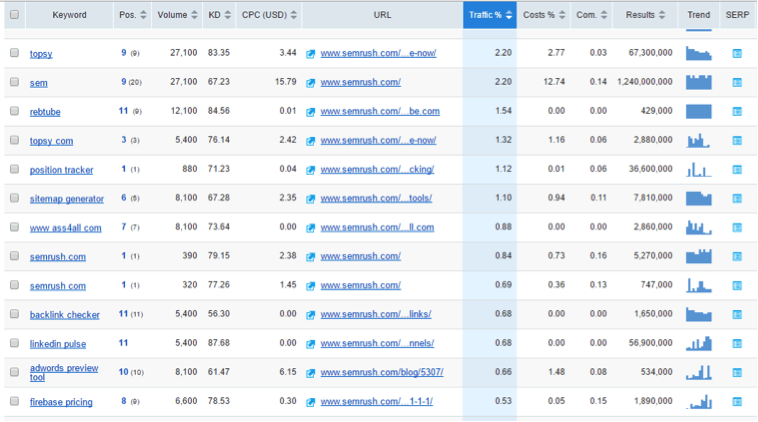Sort table by Traffic % column

[x=490, y=15]
